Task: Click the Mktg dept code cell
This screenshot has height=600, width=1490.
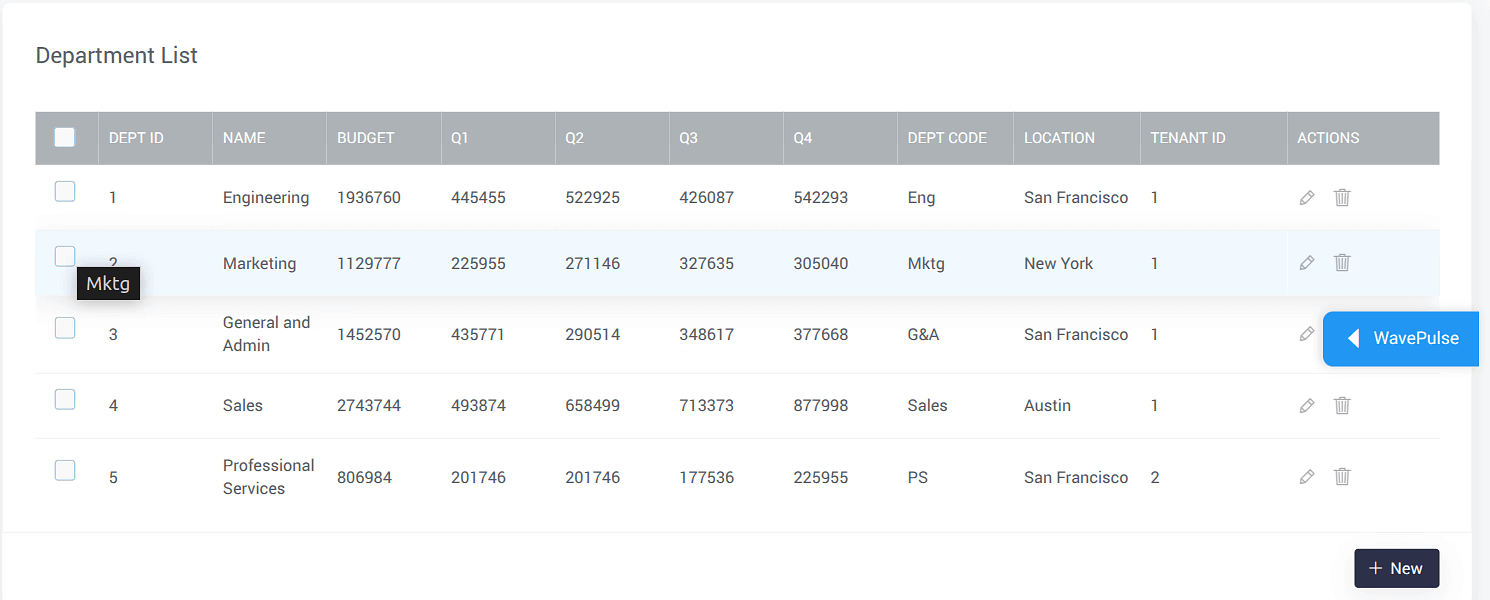Action: [x=925, y=264]
